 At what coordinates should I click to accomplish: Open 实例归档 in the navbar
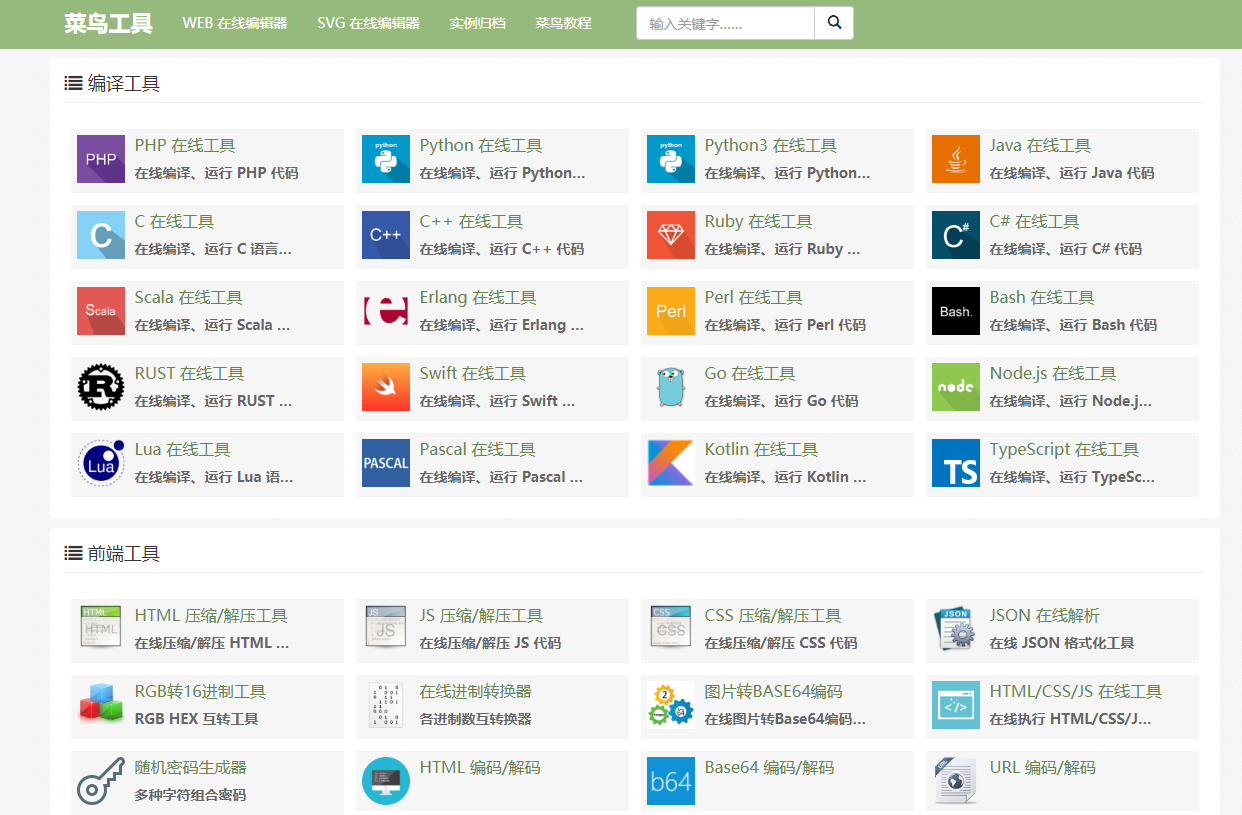click(x=477, y=23)
